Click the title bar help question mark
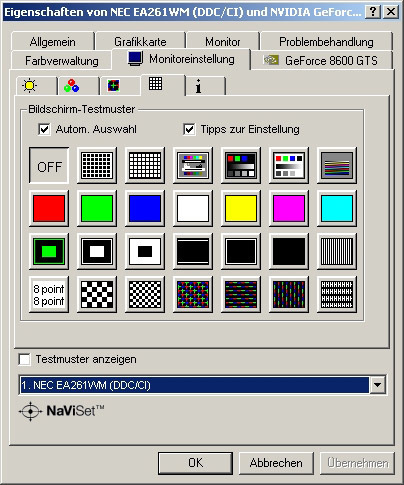This screenshot has width=404, height=485. [x=373, y=12]
